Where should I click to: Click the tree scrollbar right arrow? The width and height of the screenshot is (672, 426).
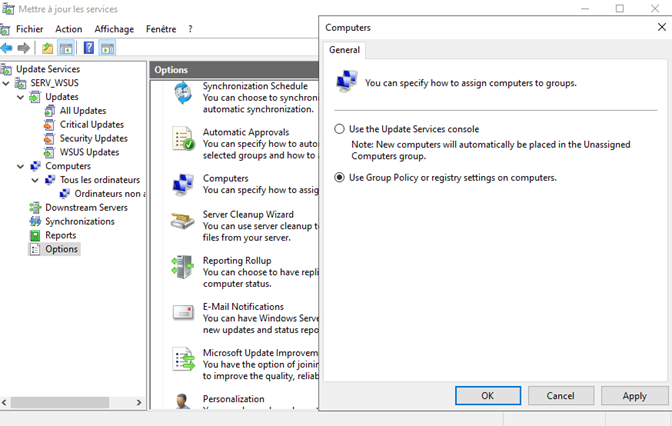139,402
